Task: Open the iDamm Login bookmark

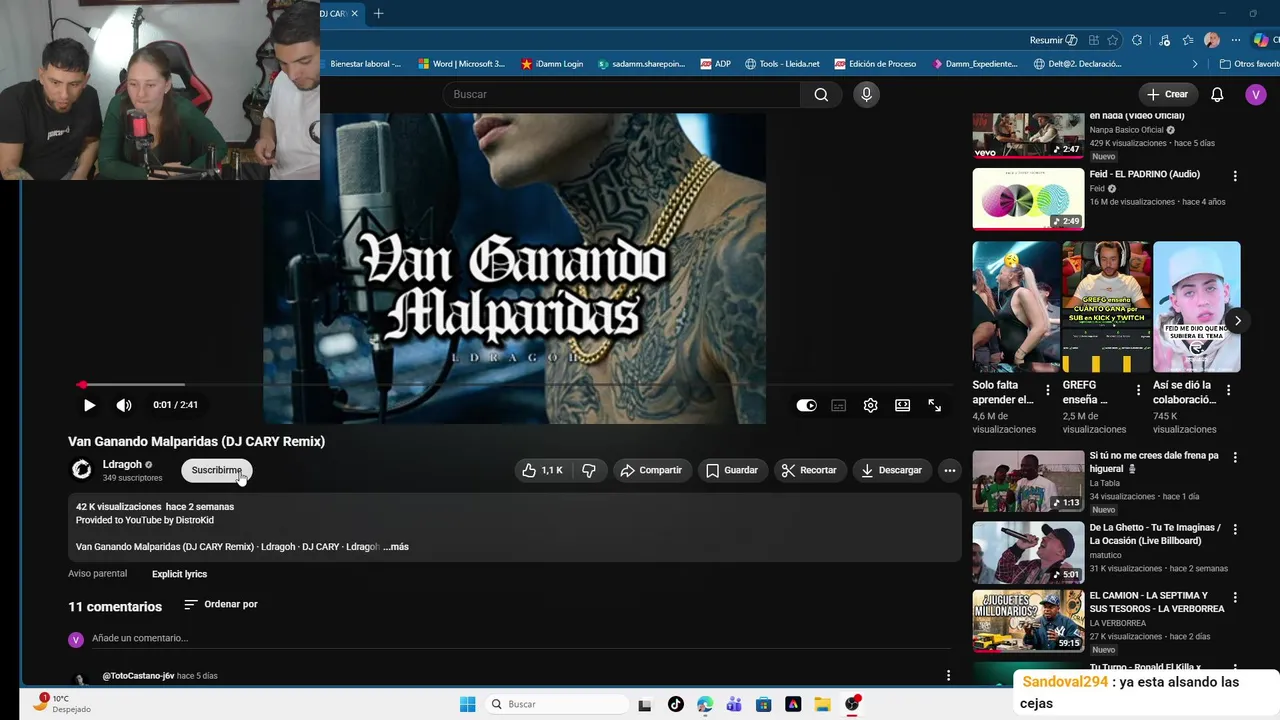Action: point(552,64)
